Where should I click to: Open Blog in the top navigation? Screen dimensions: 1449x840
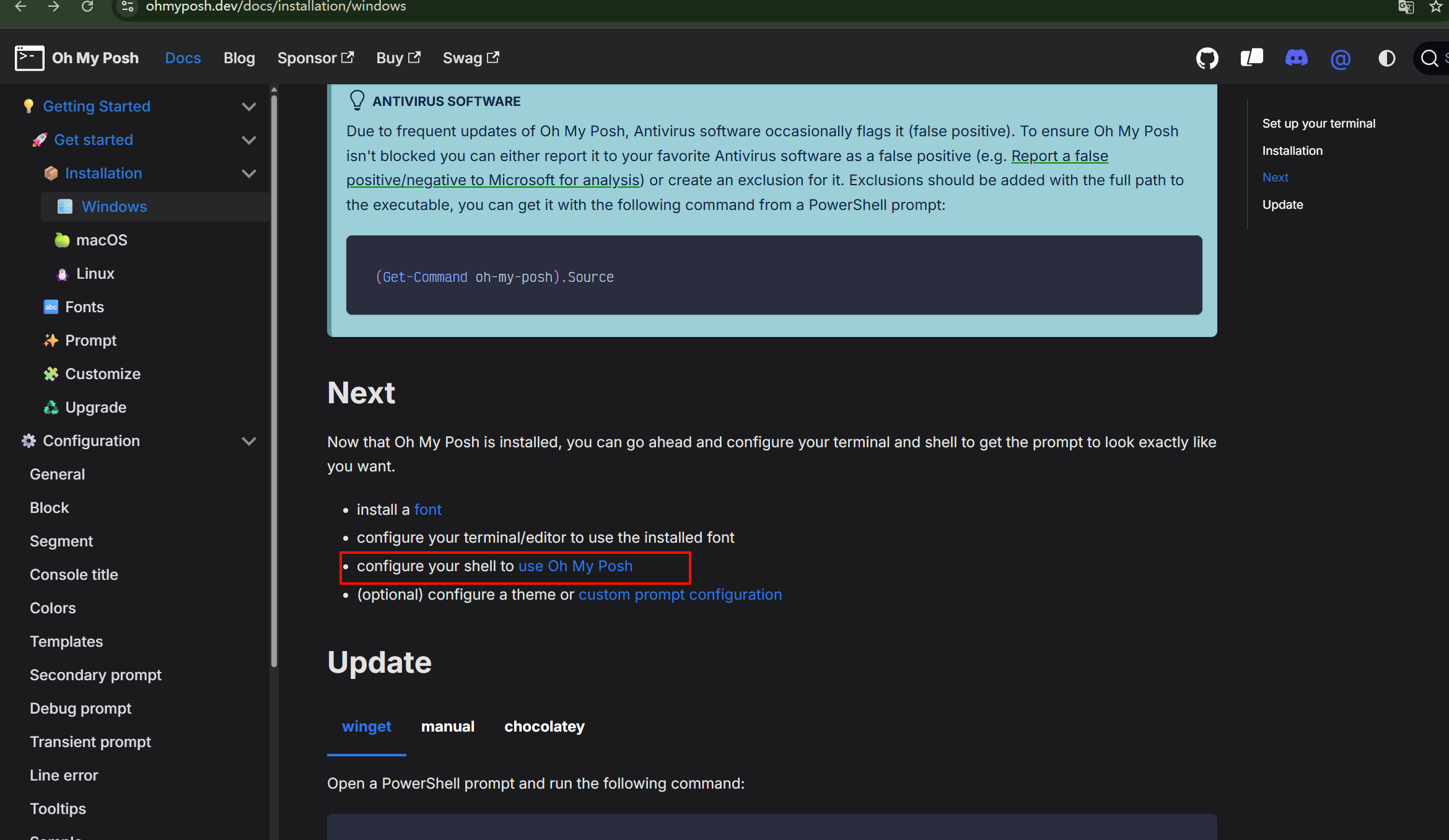(239, 58)
